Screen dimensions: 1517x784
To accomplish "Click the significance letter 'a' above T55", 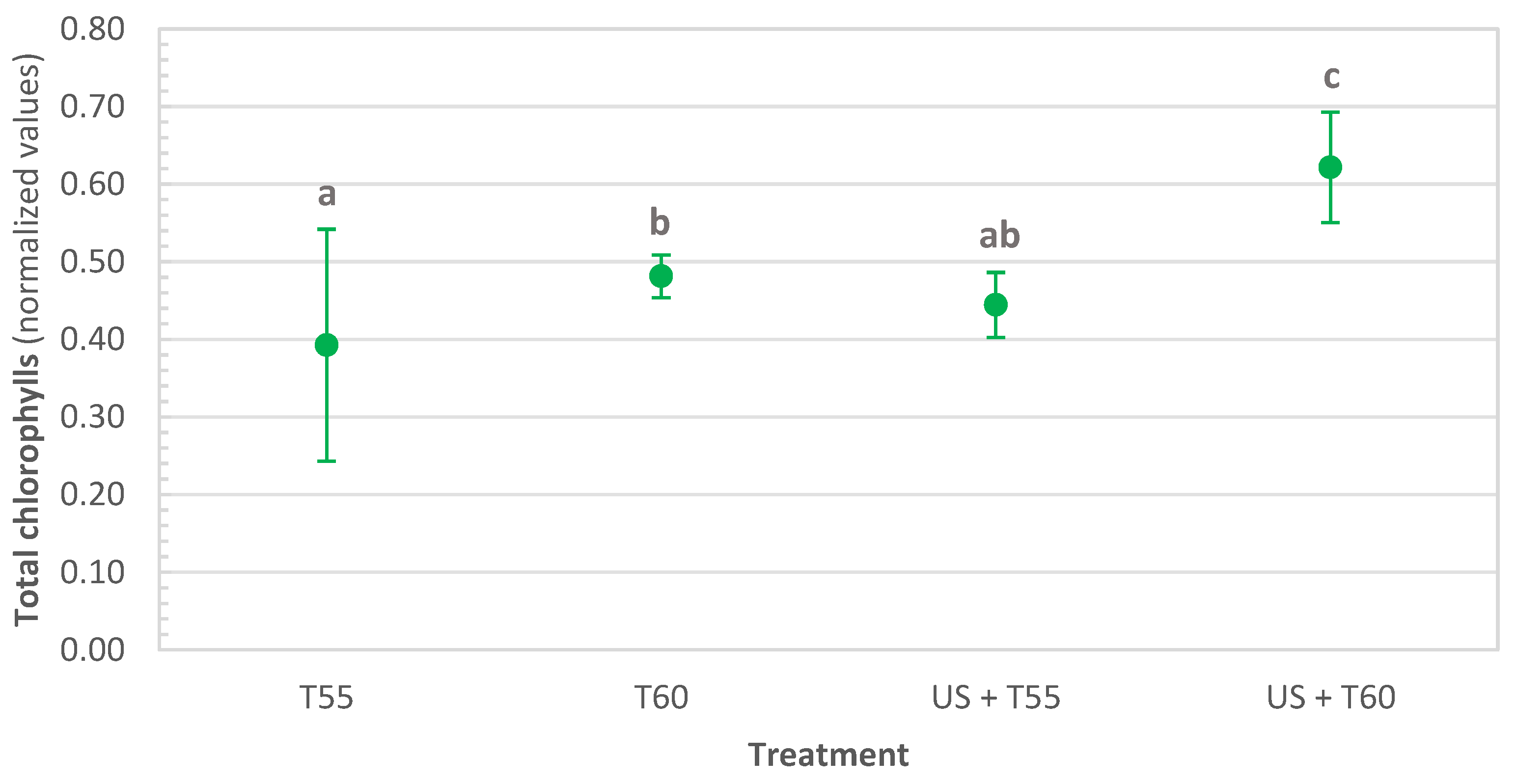I will [x=327, y=195].
